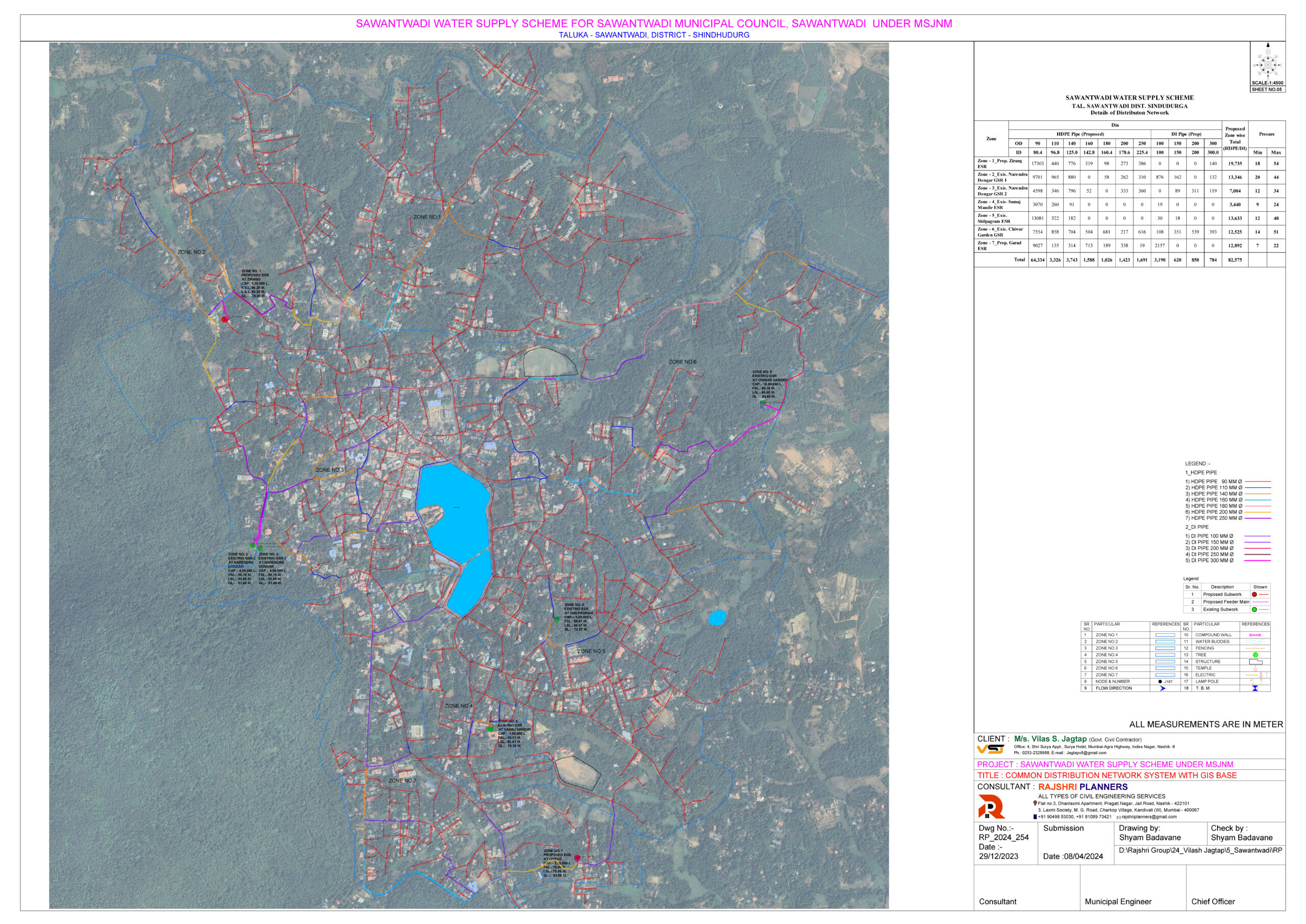The width and height of the screenshot is (1306, 924).
Task: Click the rajshriplanners@gmail.com email address
Action: [x=1148, y=817]
